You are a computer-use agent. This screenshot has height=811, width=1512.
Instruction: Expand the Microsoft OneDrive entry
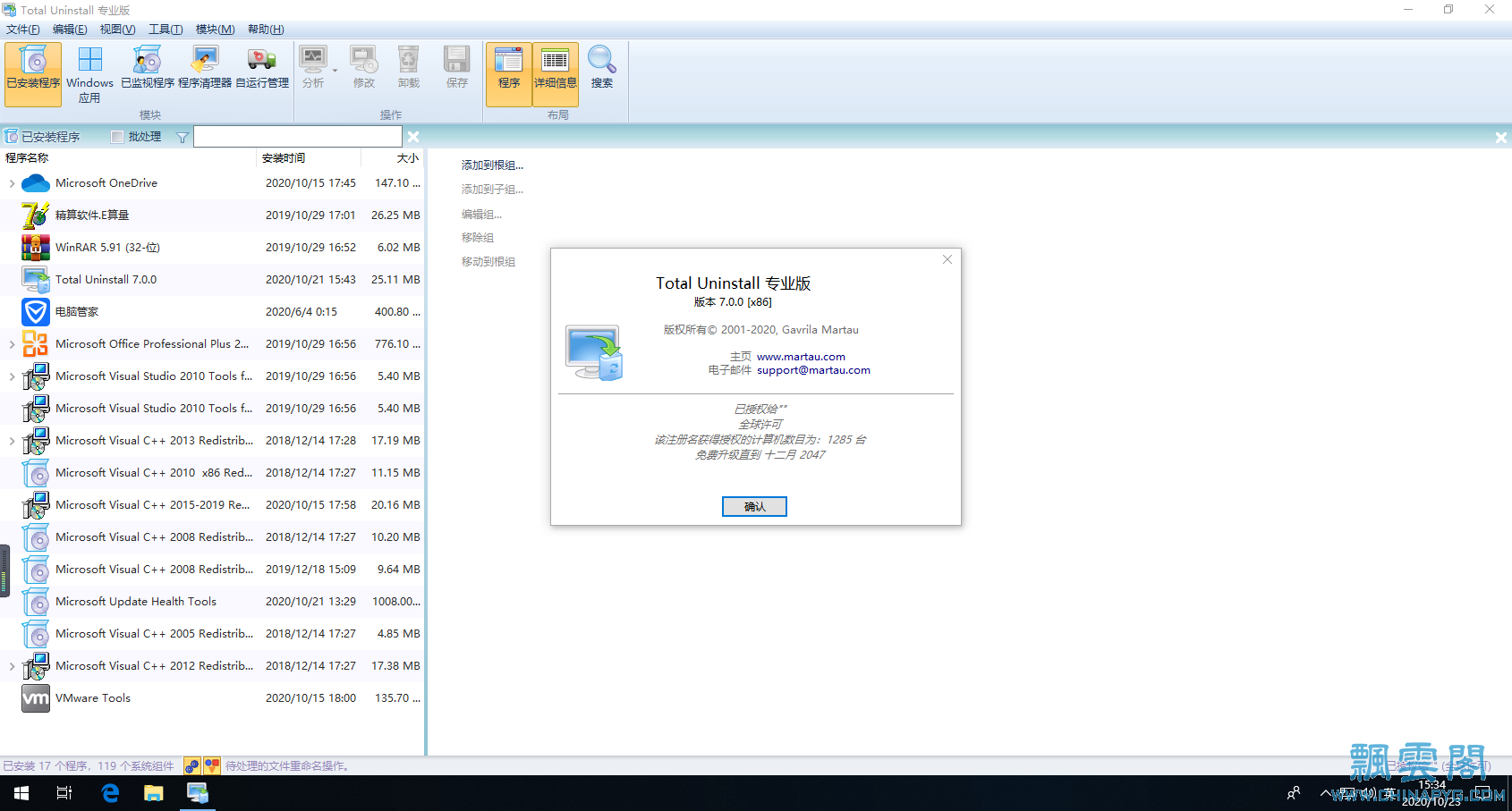tap(12, 183)
